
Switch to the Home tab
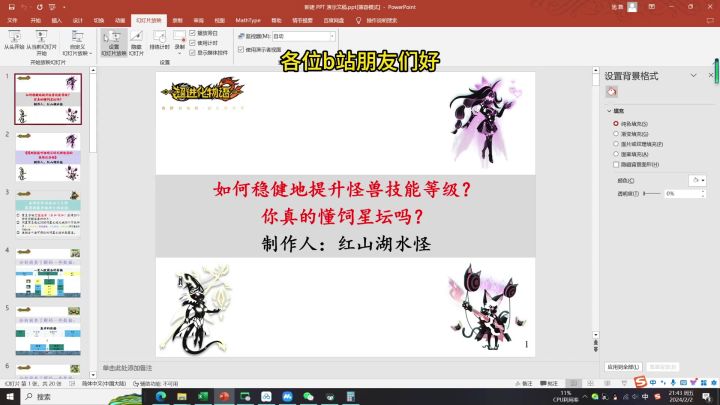[35, 20]
